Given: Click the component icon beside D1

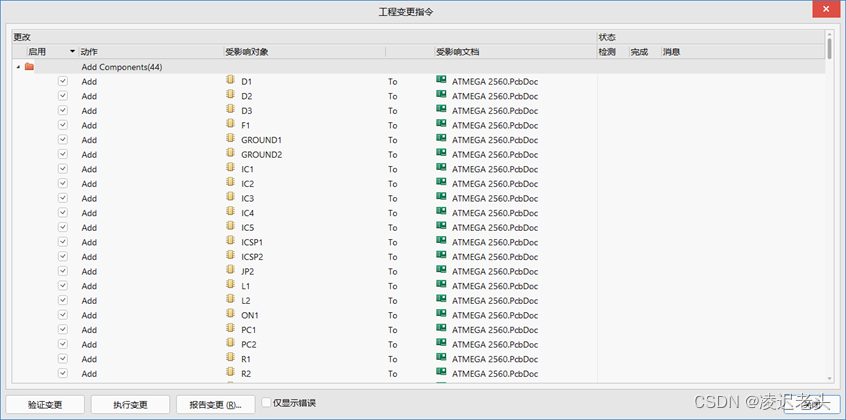Looking at the screenshot, I should [230, 81].
